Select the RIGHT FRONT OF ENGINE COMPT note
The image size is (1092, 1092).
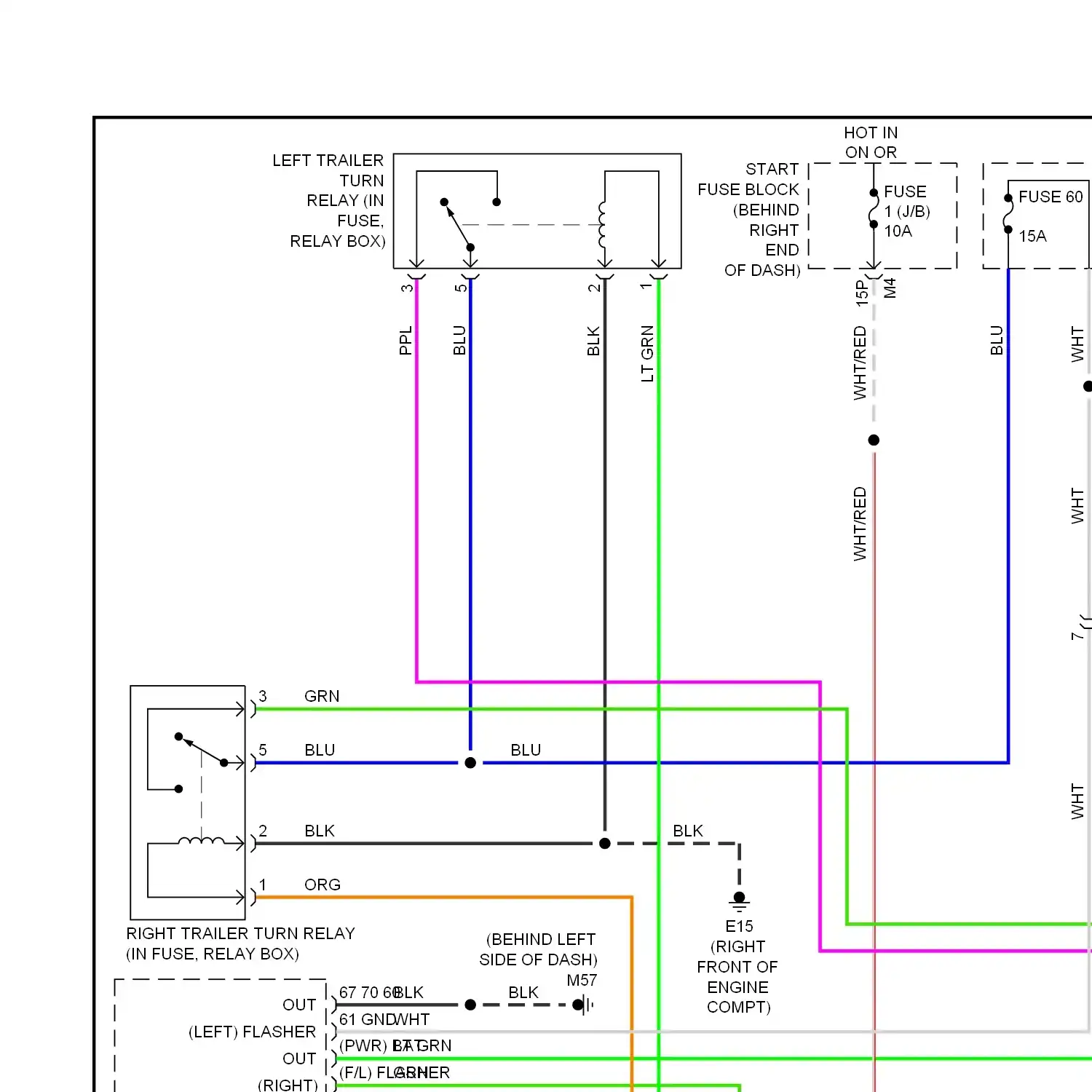(737, 977)
